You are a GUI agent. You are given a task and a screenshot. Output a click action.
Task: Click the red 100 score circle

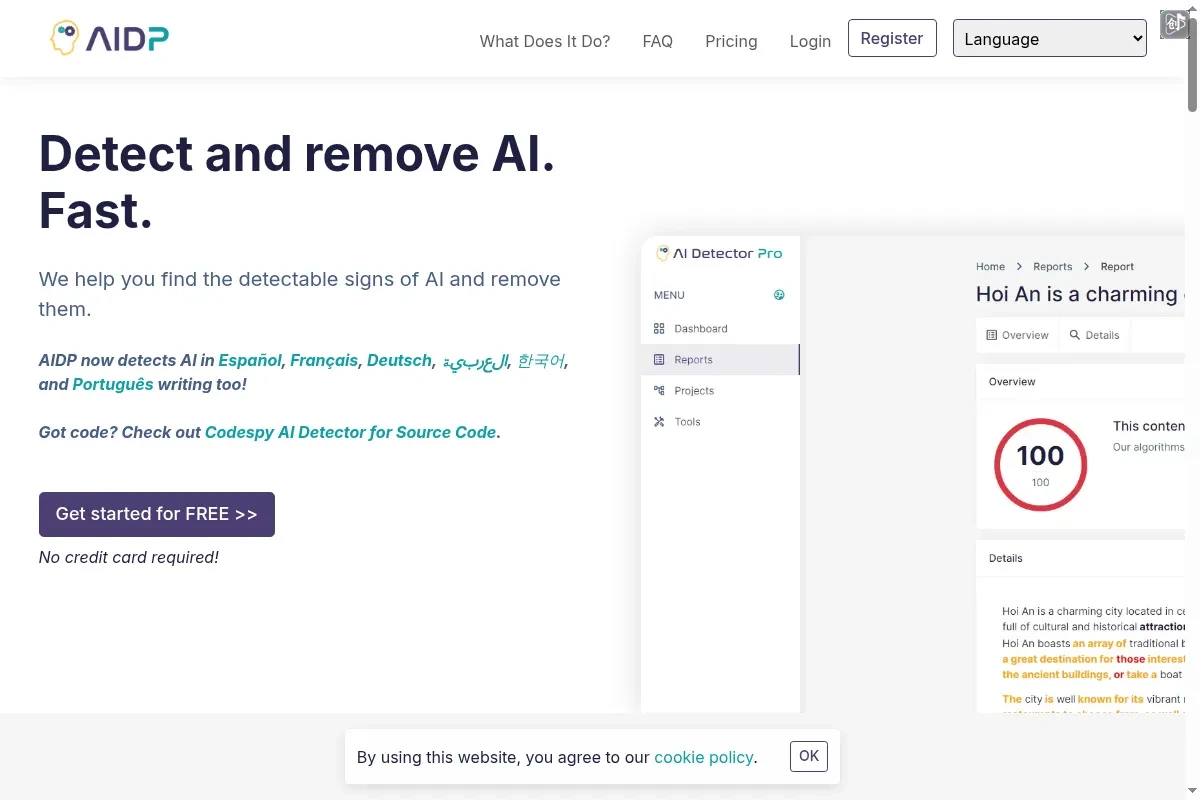point(1040,465)
